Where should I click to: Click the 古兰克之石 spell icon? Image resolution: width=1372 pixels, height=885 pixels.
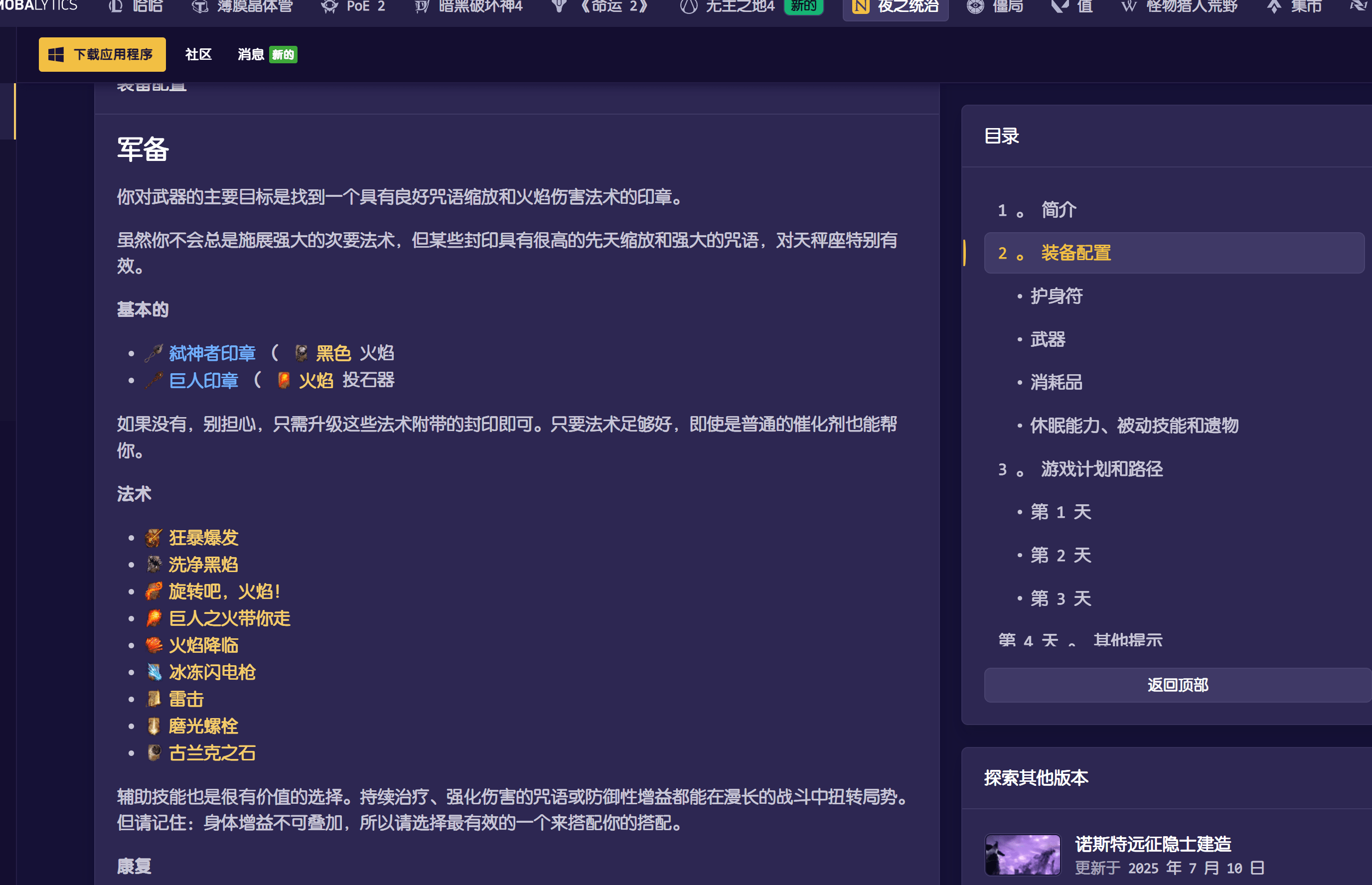pyautogui.click(x=153, y=753)
